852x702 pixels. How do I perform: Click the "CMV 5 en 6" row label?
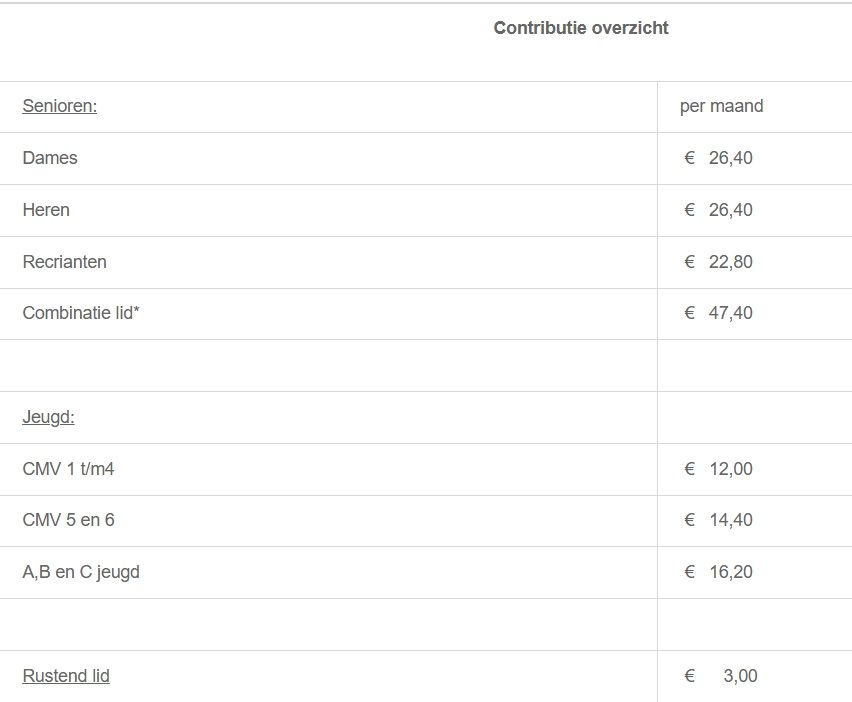(x=68, y=520)
